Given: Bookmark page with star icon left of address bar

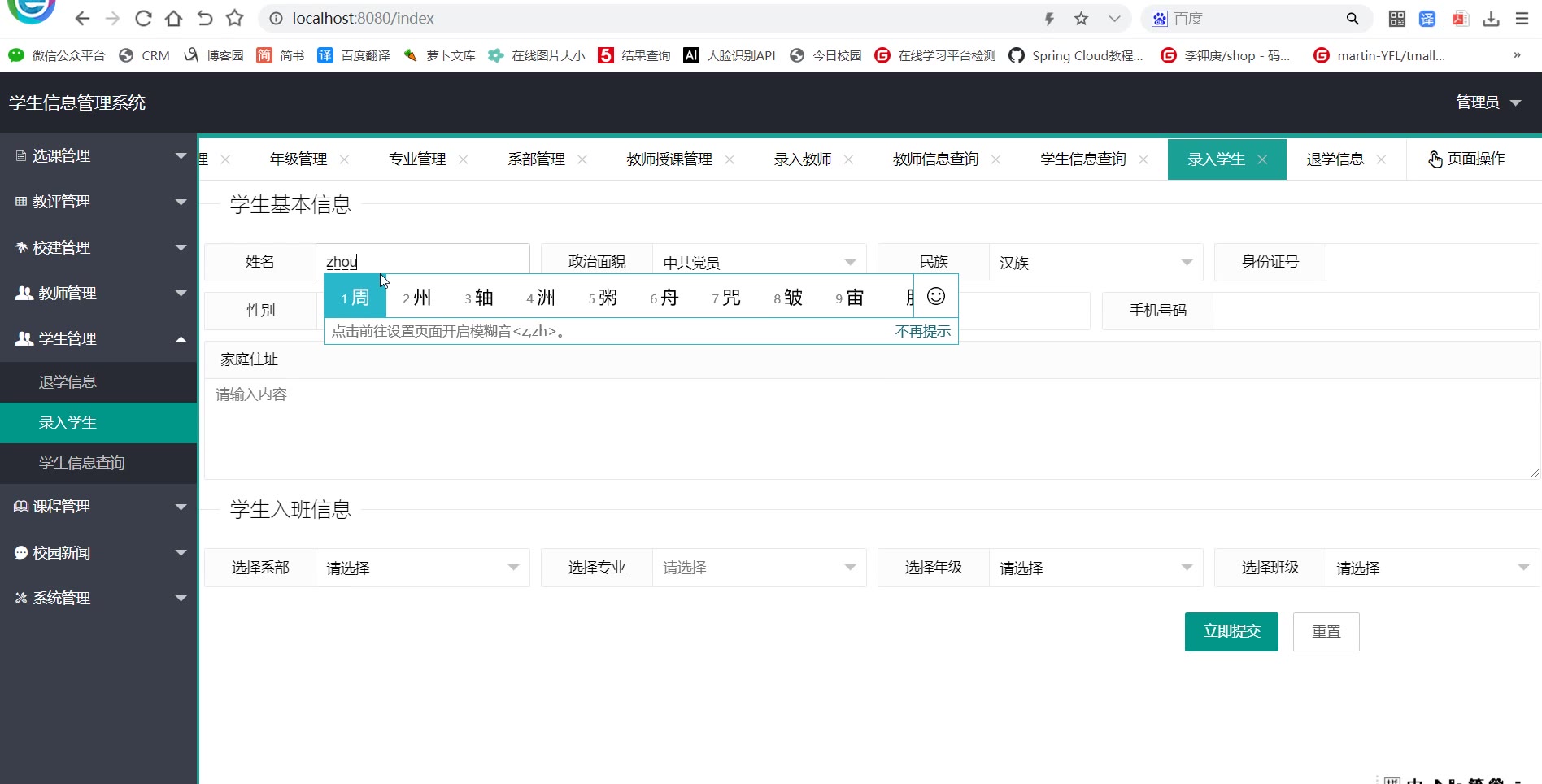Looking at the screenshot, I should pyautogui.click(x=235, y=18).
